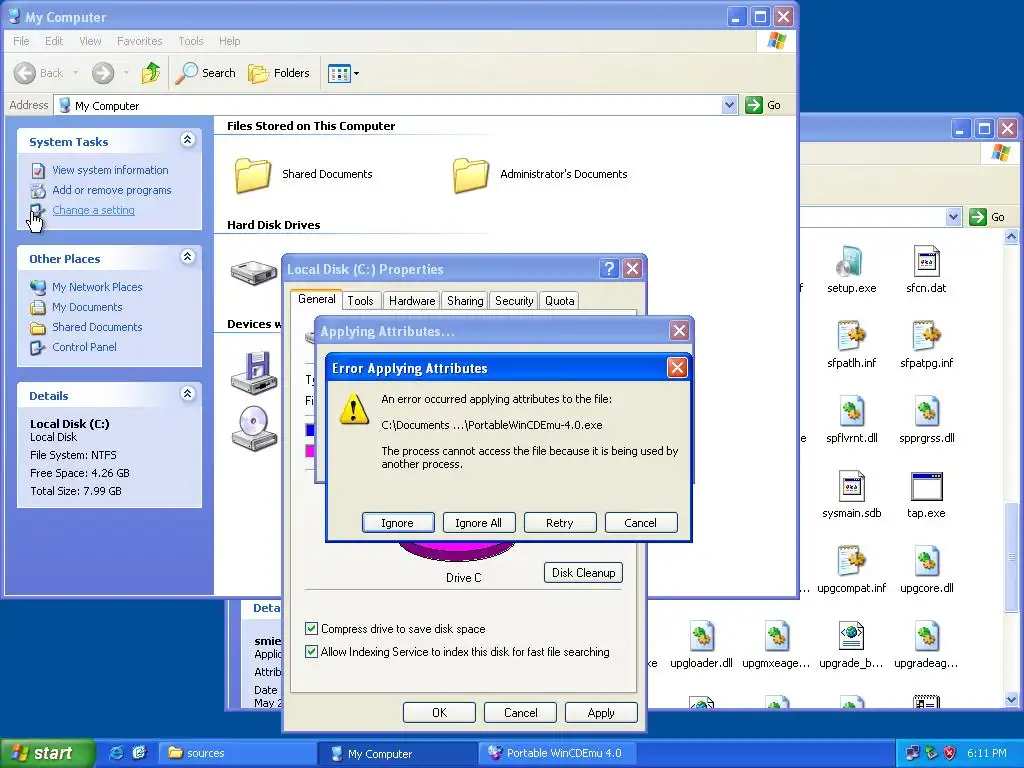Click Cancel in Local Disk Properties

(x=520, y=712)
